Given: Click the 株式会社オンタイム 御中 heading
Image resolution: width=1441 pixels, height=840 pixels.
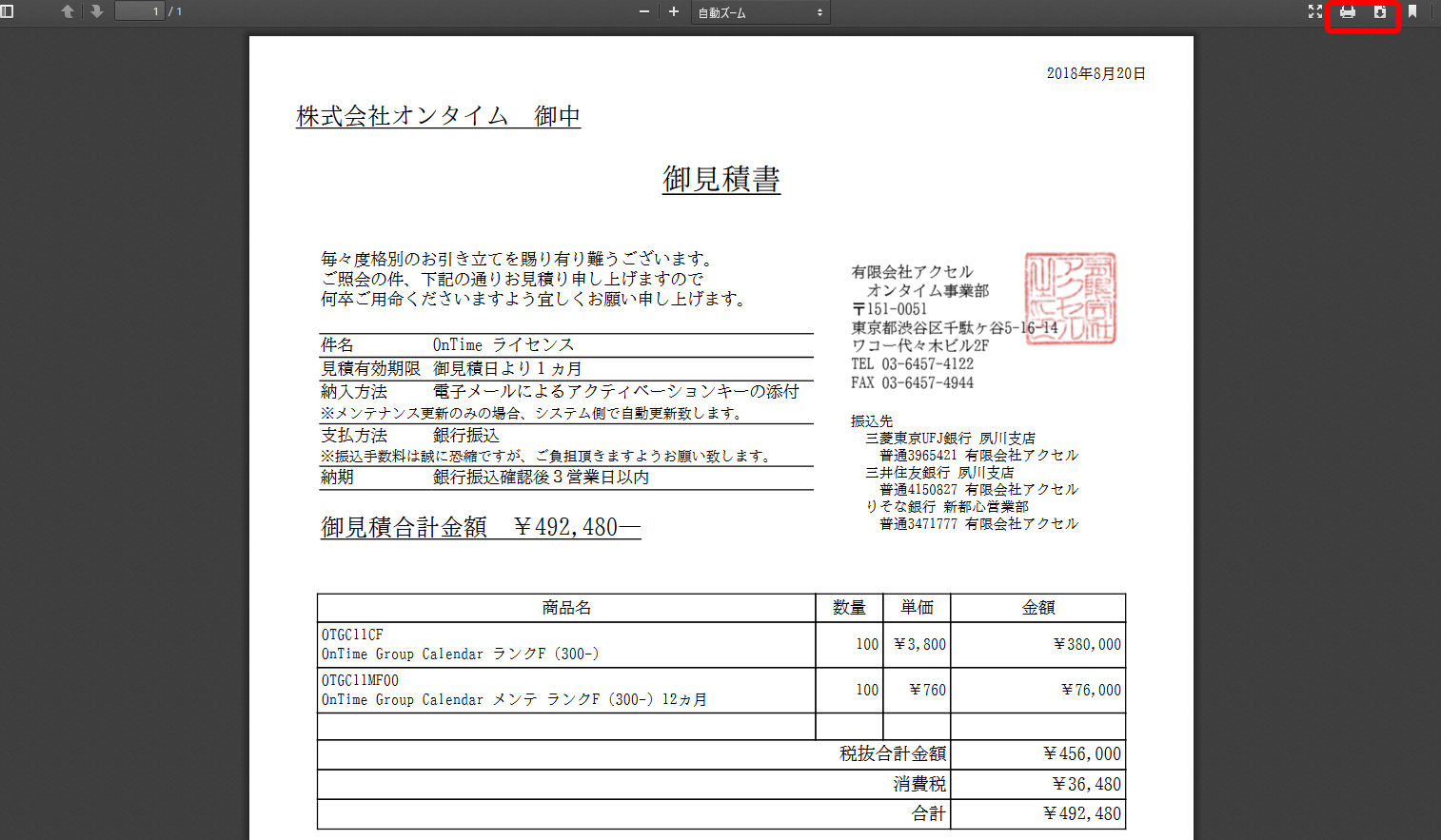Looking at the screenshot, I should (x=437, y=115).
